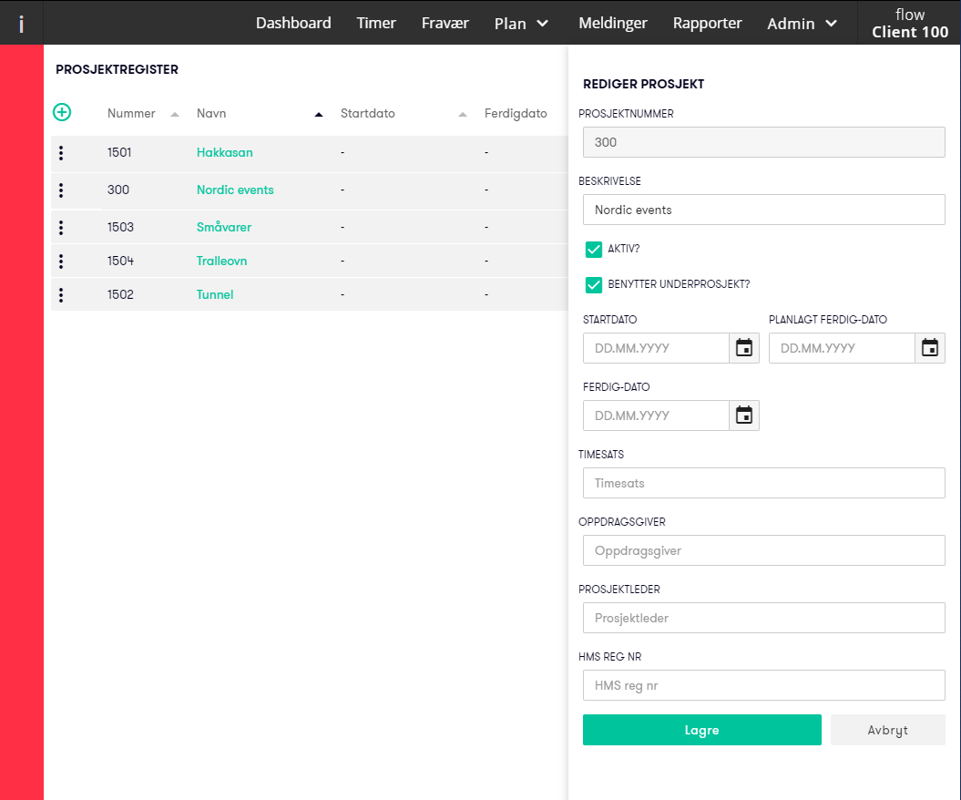
Task: Sort the table by Navn arrow
Action: pos(319,115)
